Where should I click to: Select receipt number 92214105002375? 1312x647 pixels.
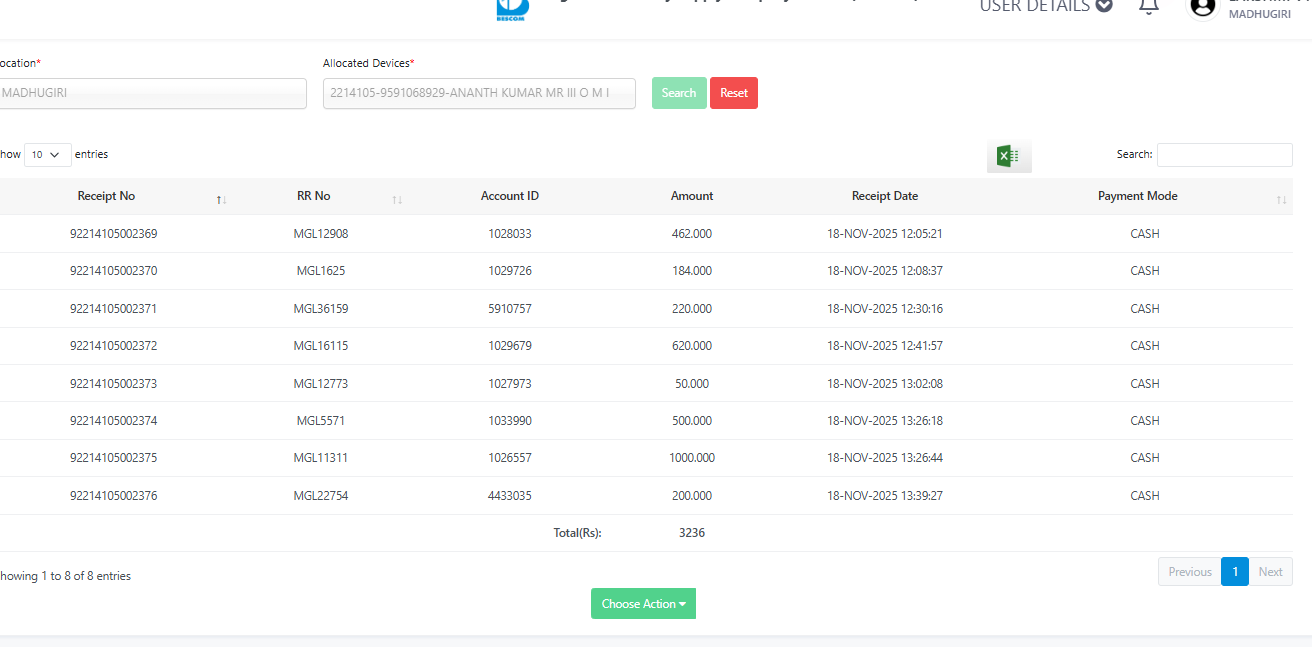(x=113, y=458)
